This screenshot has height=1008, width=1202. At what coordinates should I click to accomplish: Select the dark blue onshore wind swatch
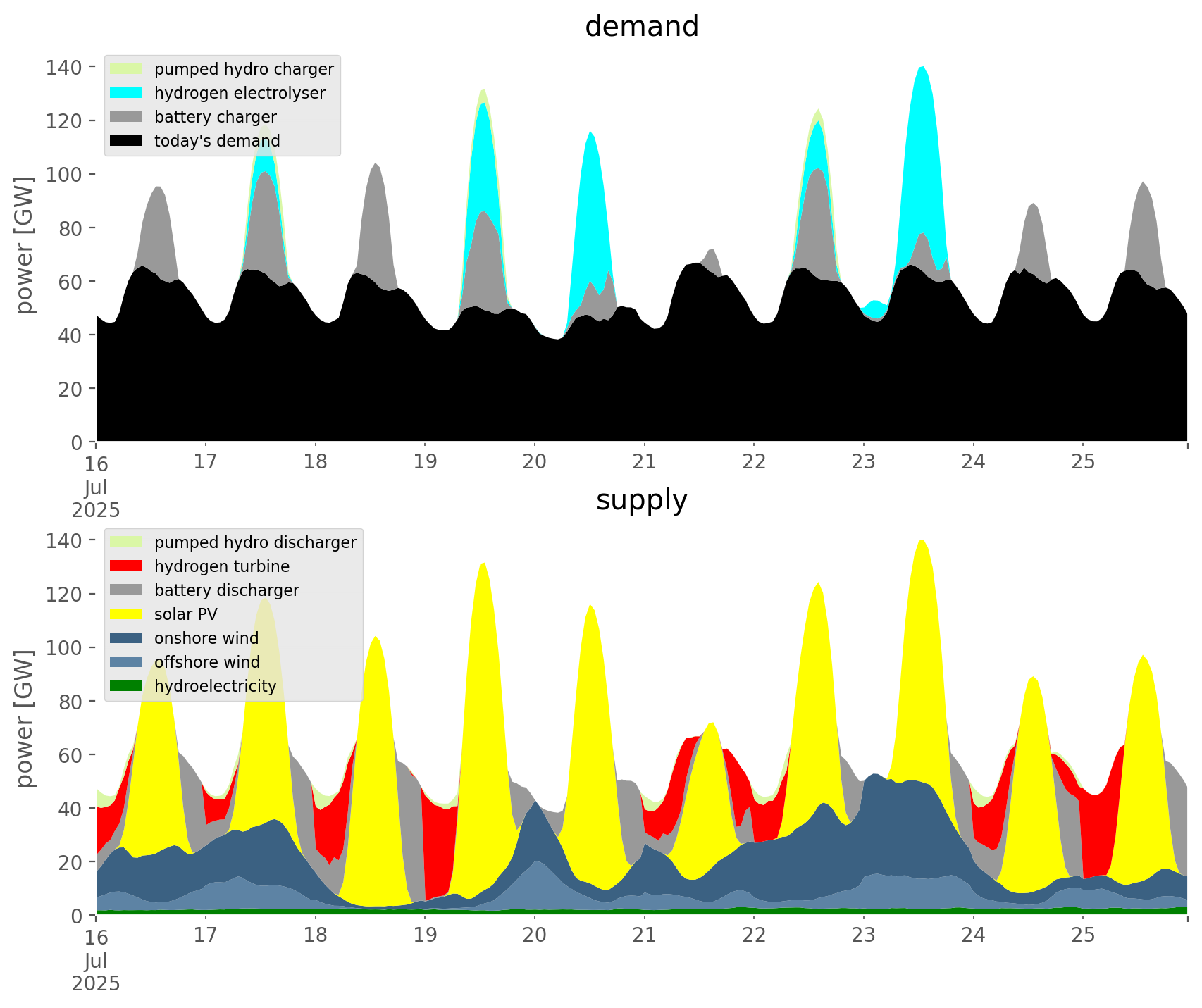126,638
